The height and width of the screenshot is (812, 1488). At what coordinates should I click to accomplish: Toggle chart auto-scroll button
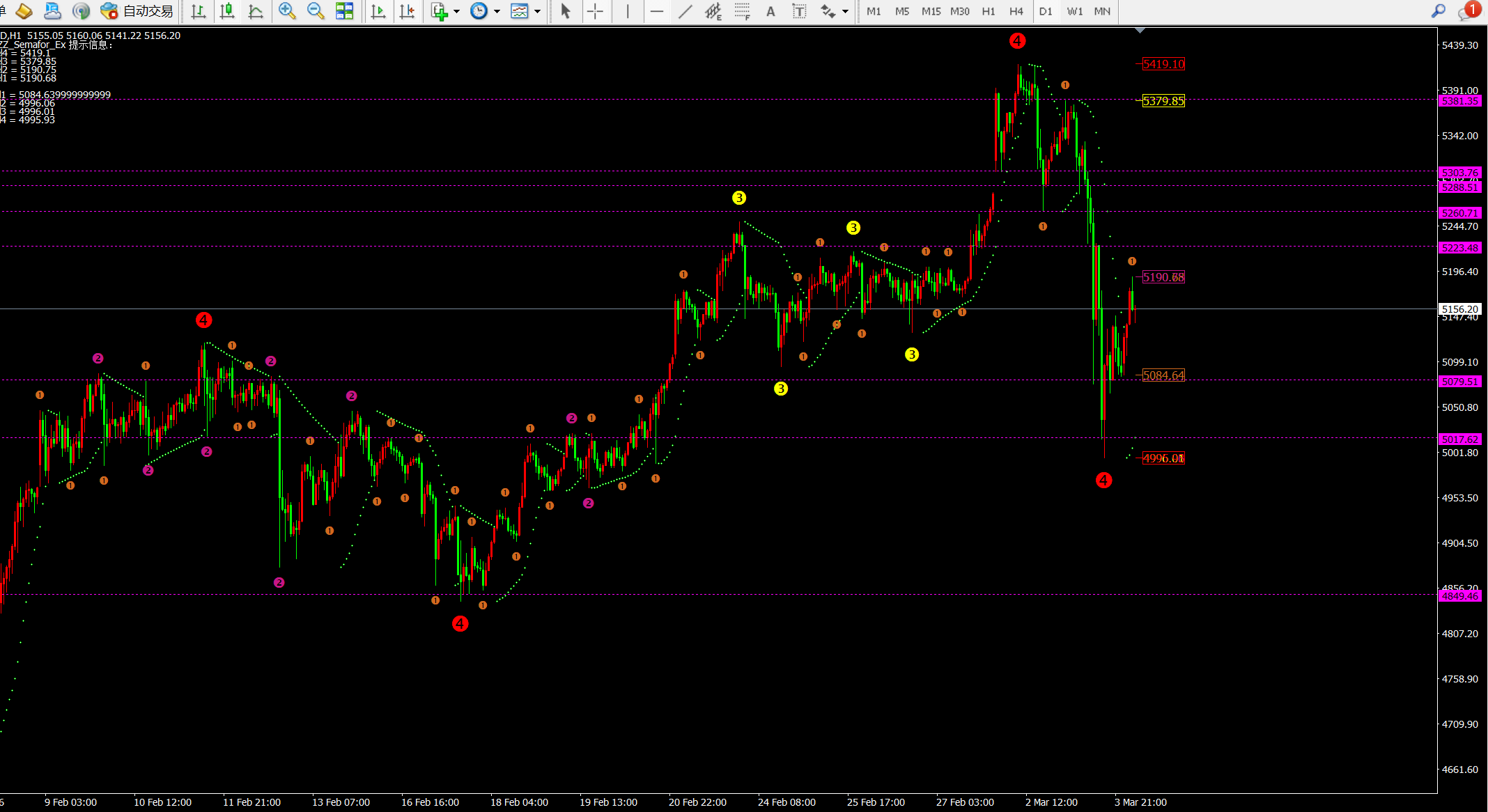click(x=378, y=11)
